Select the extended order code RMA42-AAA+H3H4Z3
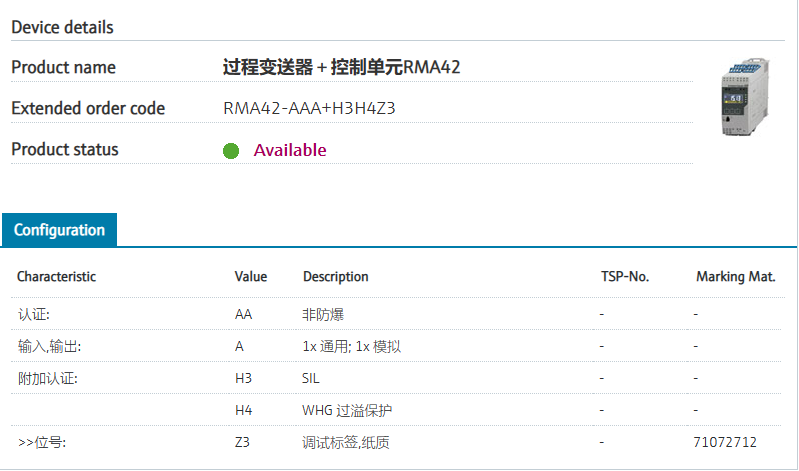Viewport: 799px width, 471px height. pos(310,108)
